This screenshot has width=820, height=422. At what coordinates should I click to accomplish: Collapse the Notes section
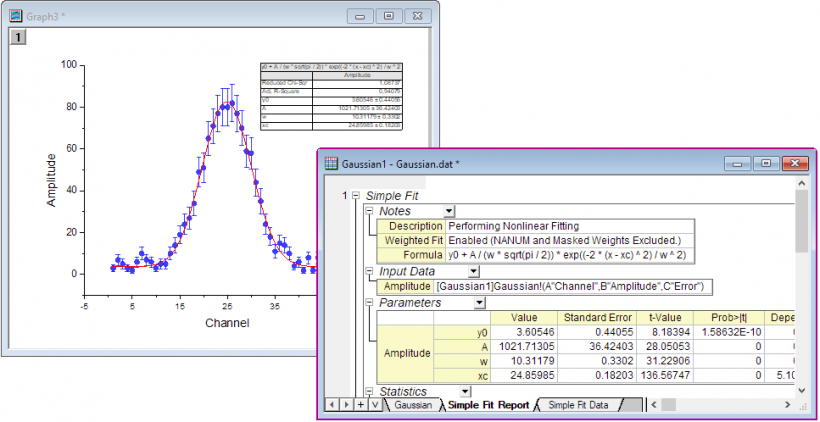click(x=370, y=211)
